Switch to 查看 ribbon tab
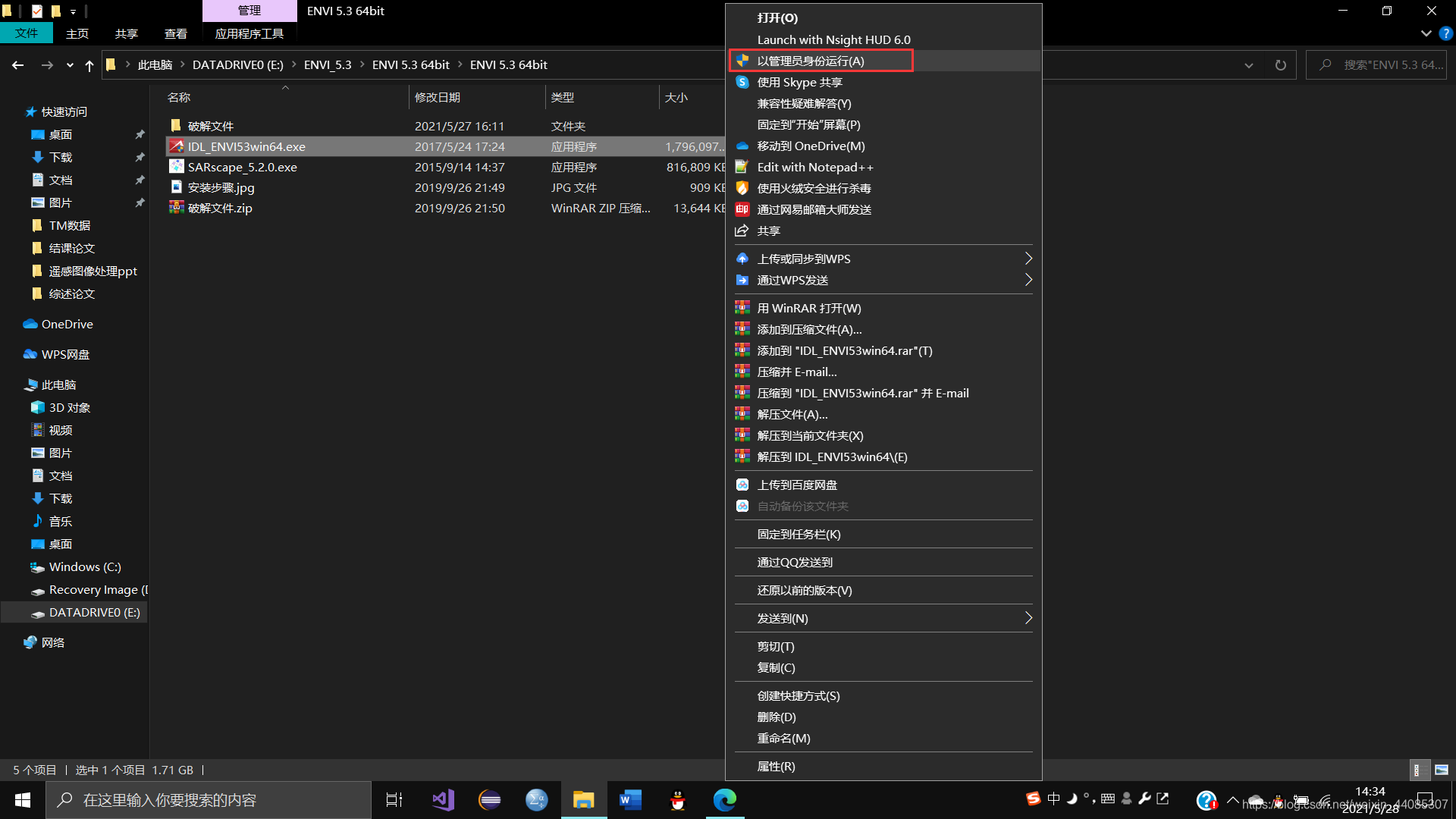 coord(176,33)
